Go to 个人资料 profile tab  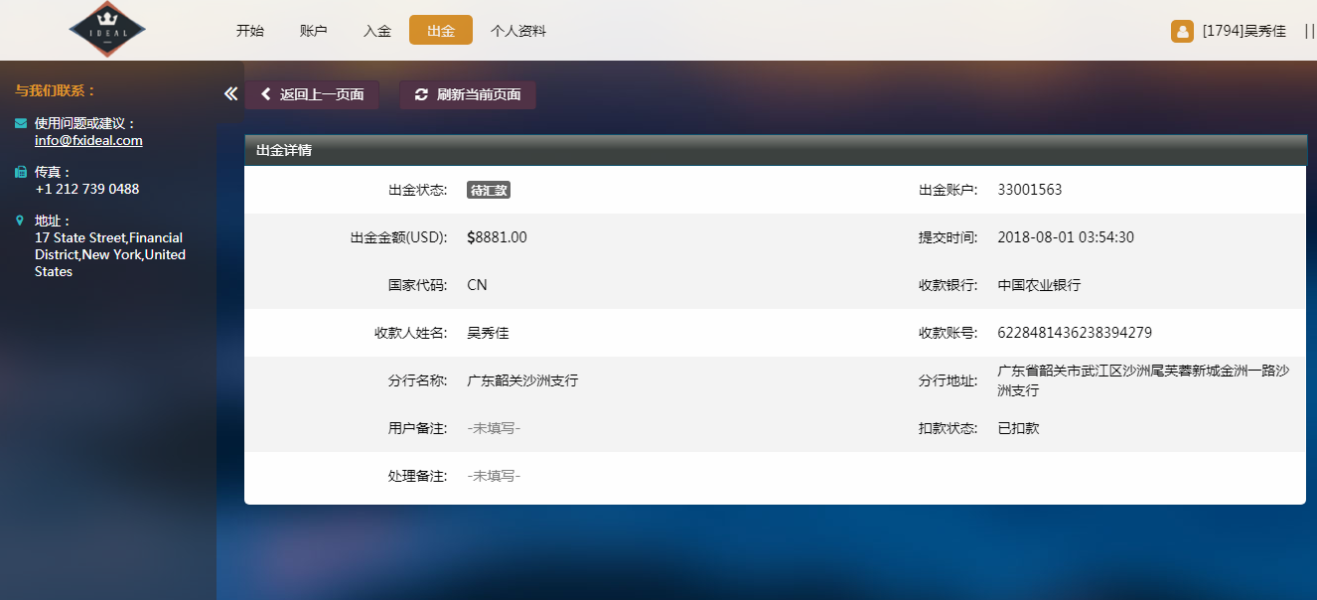pos(518,31)
